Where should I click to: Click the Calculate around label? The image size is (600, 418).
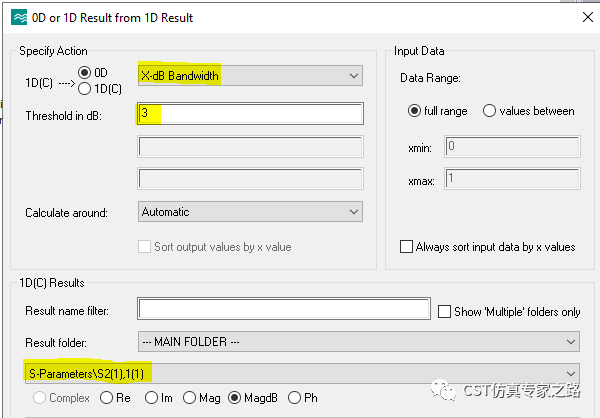[66, 213]
